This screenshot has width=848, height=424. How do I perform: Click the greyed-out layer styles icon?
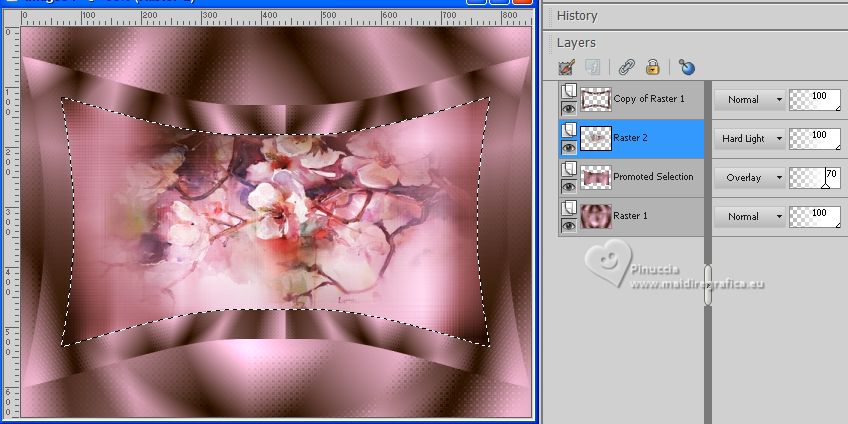click(x=592, y=68)
